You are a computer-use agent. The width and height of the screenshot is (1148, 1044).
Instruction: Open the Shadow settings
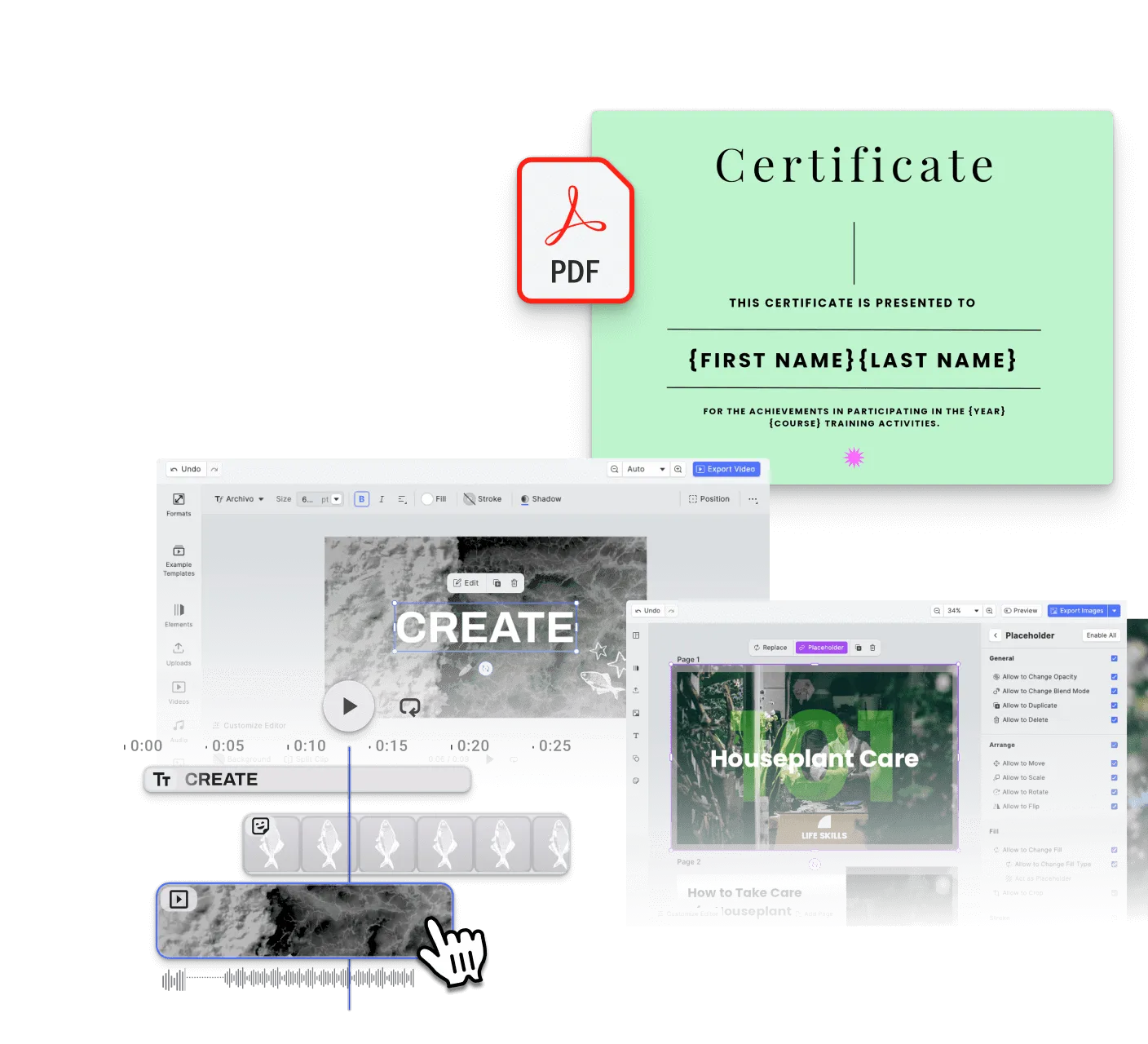coord(541,499)
